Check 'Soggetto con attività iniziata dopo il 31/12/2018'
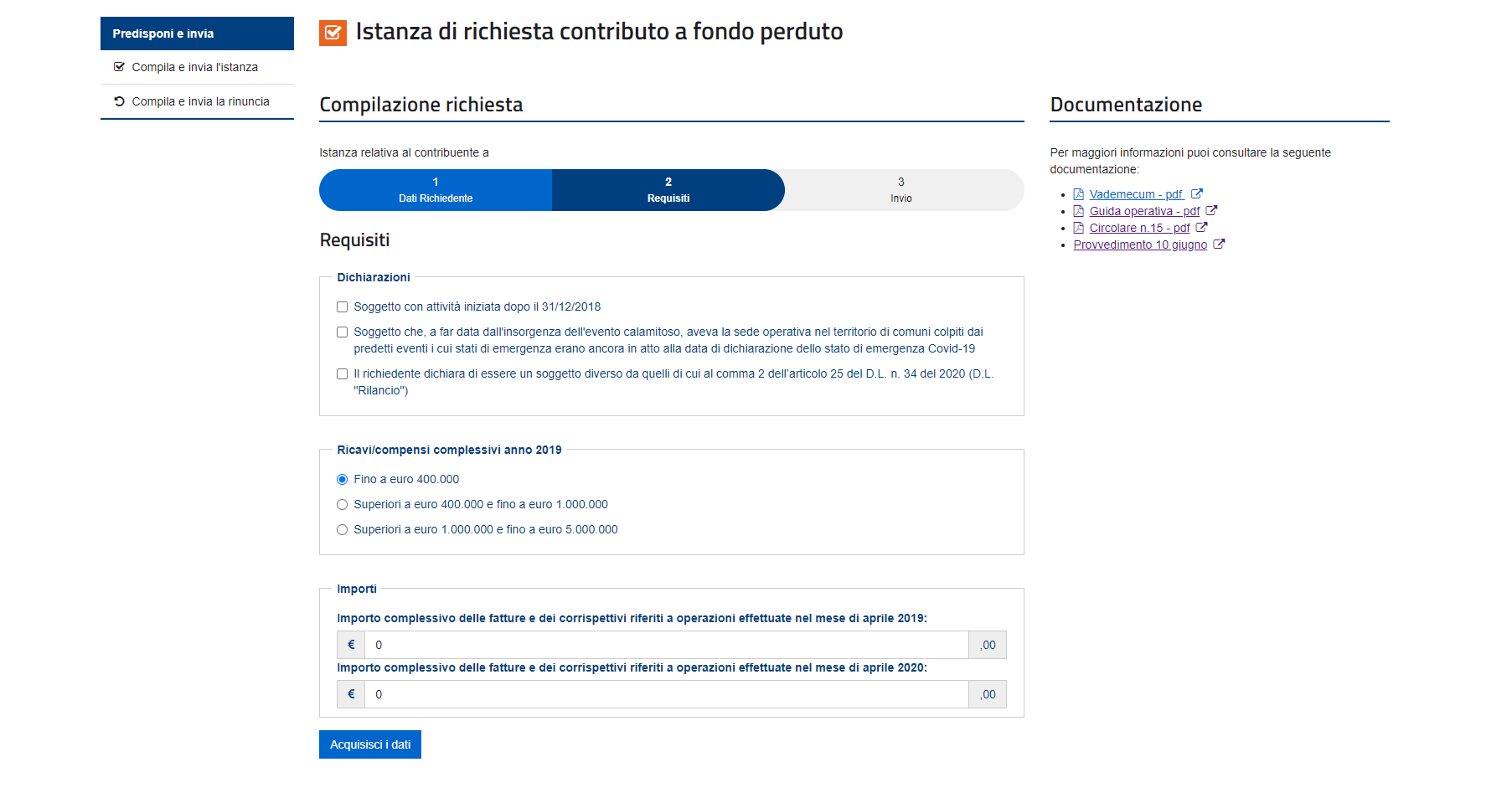The height and width of the screenshot is (793, 1512). point(342,306)
